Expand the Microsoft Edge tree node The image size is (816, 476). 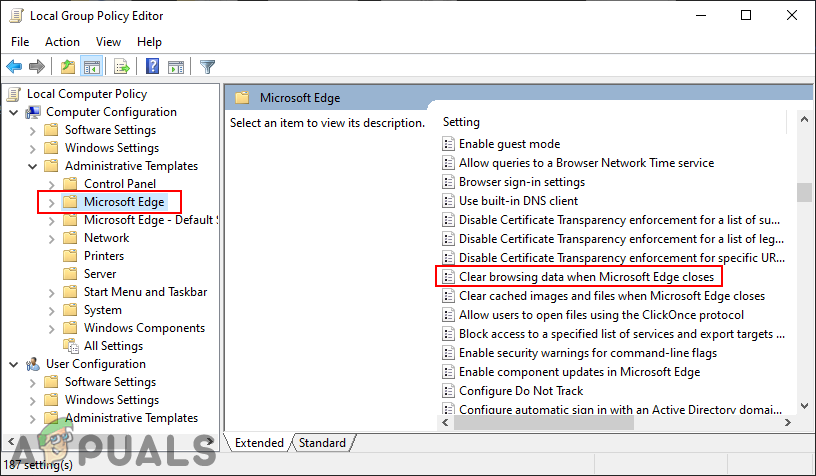point(52,202)
